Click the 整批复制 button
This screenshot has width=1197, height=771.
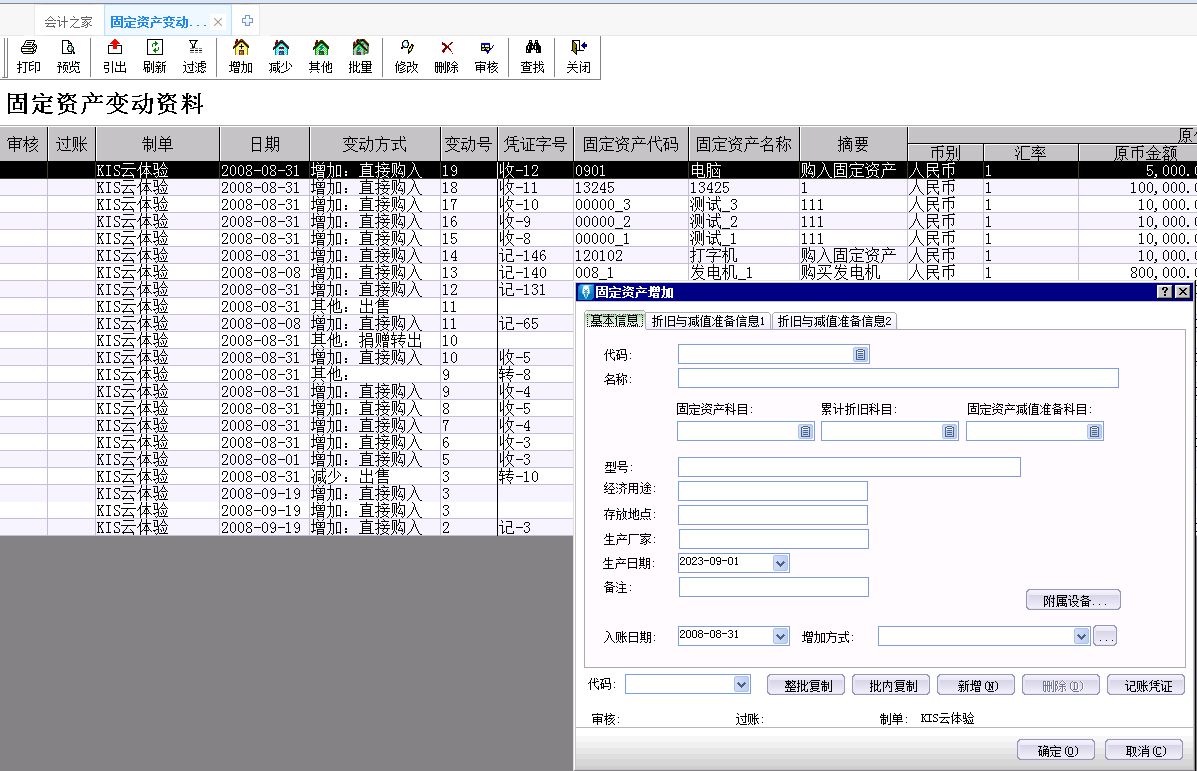[805, 686]
